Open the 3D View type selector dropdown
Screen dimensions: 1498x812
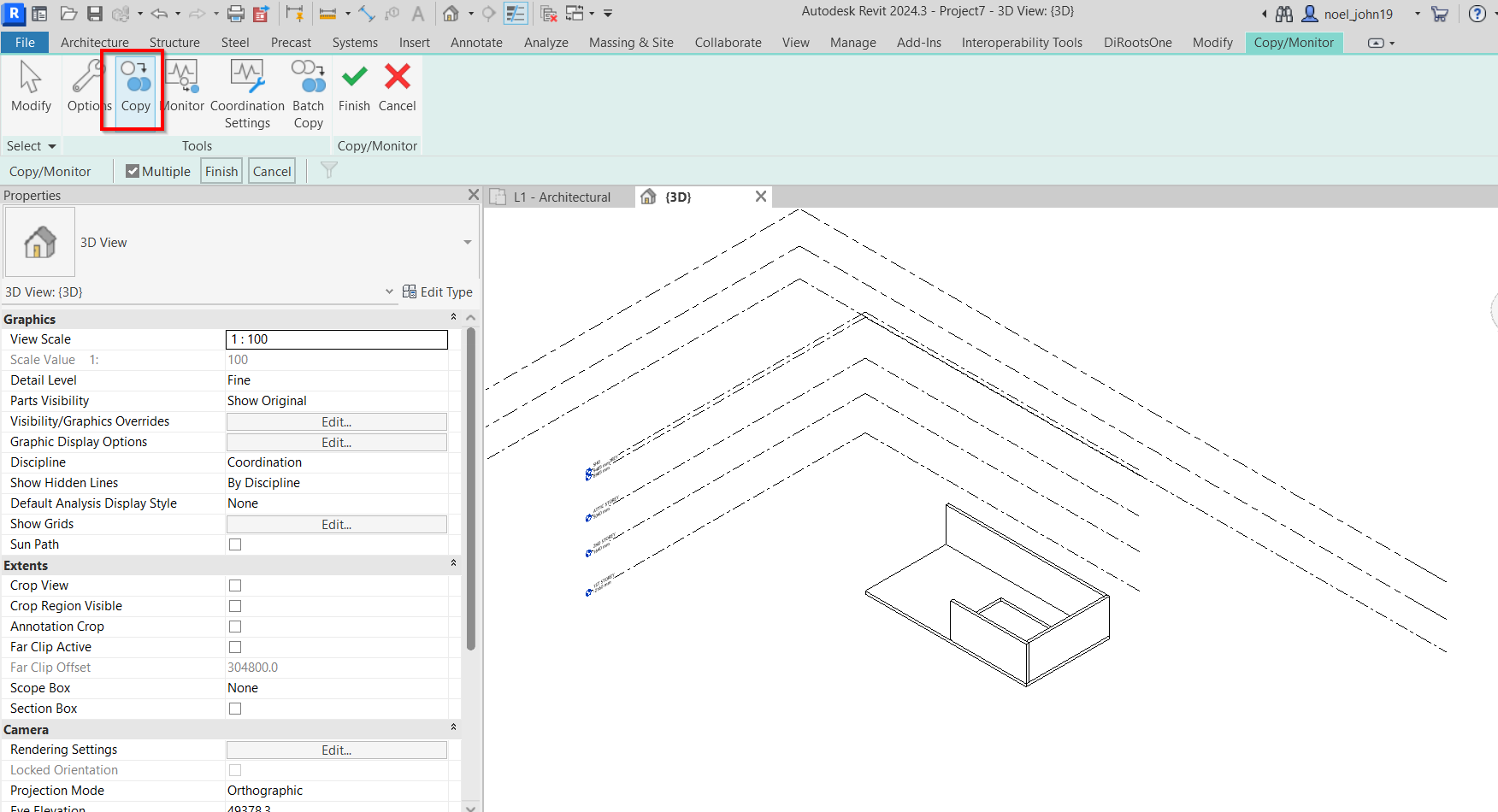(x=467, y=243)
